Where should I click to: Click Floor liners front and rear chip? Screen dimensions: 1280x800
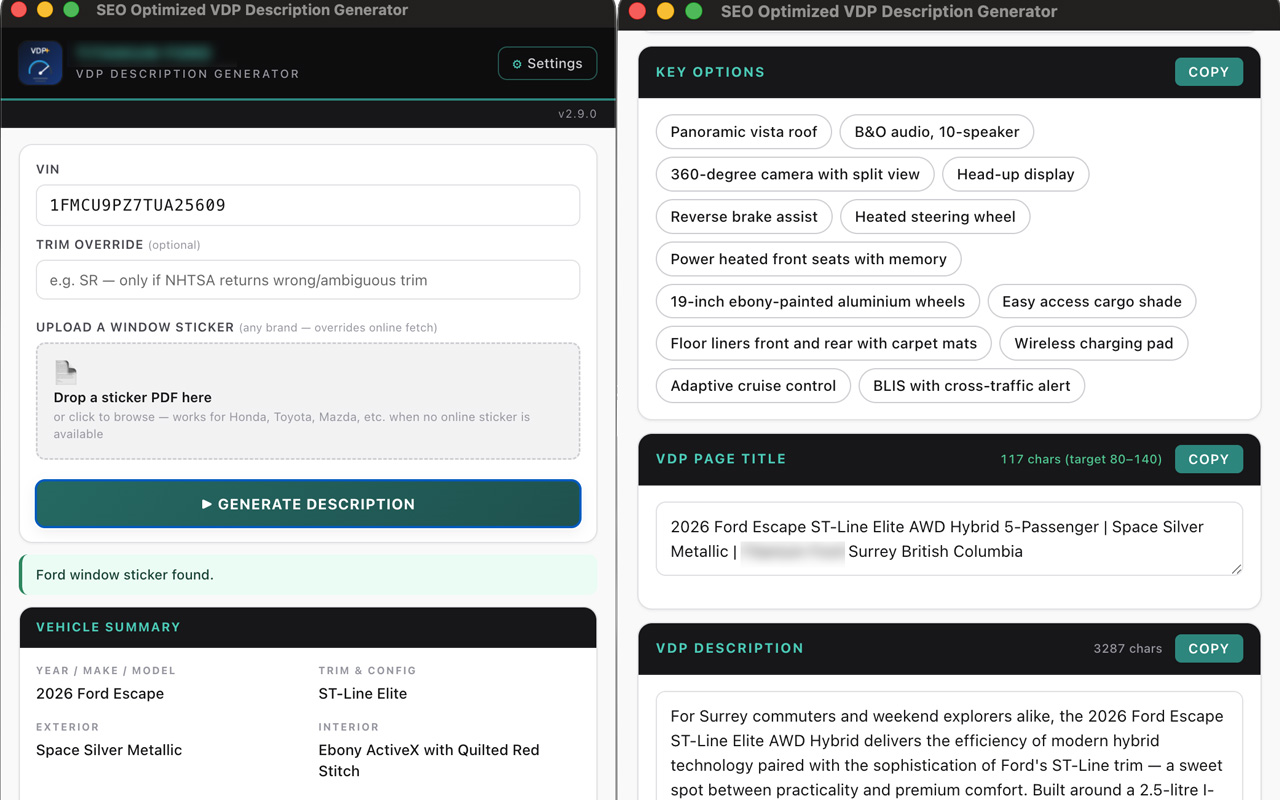824,343
